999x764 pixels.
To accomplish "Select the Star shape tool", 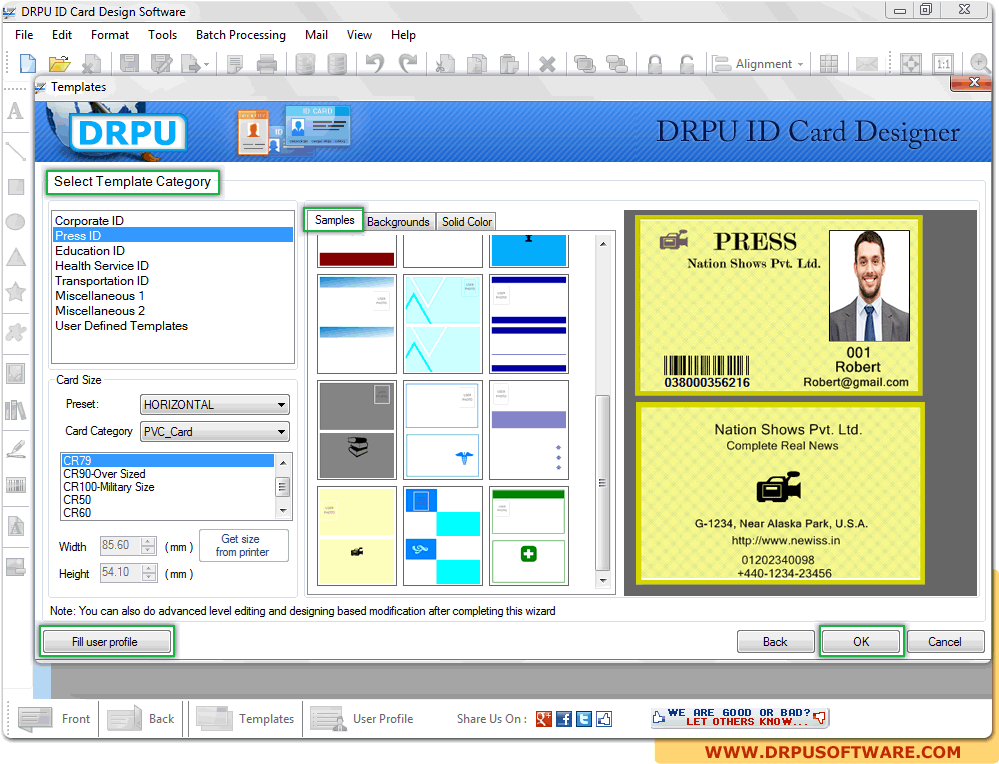I will point(15,292).
